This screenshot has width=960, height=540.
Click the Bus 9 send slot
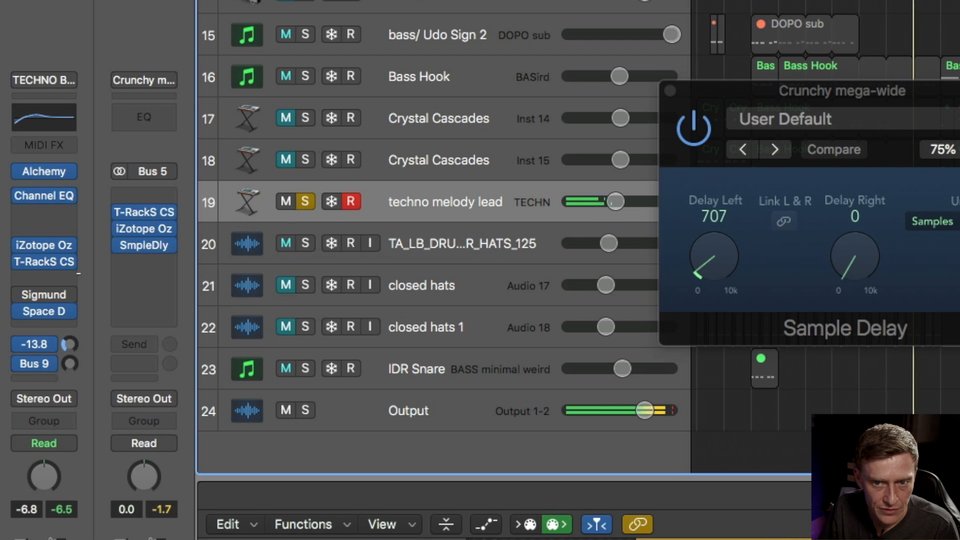tap(34, 364)
